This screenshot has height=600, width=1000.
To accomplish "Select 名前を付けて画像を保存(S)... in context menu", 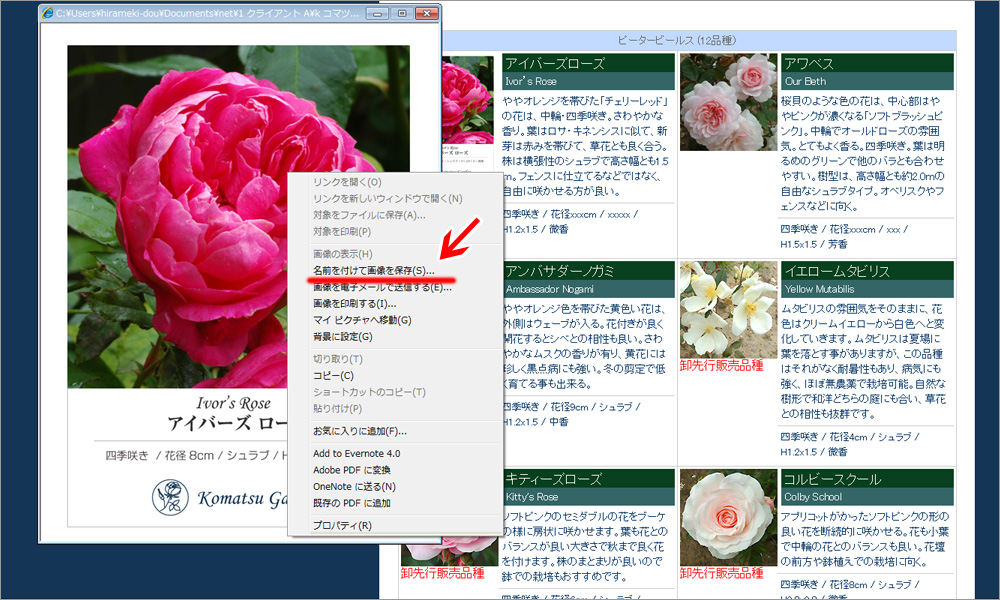I will [374, 270].
